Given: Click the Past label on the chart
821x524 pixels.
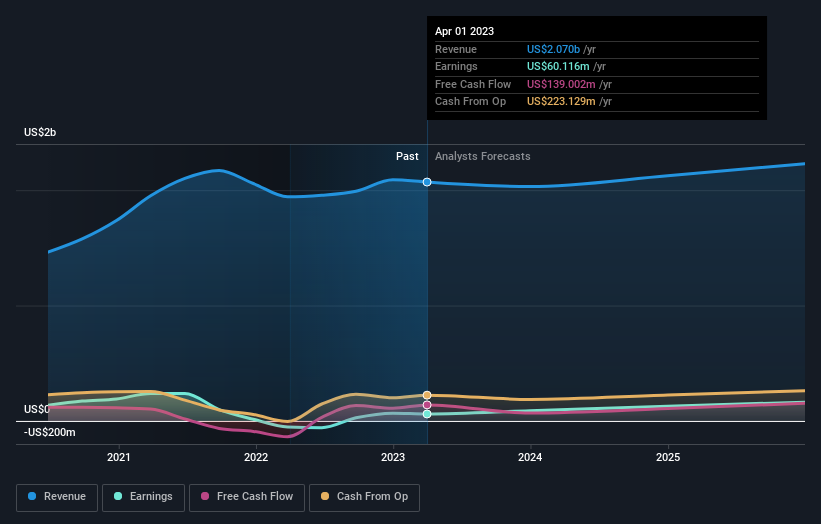Looking at the screenshot, I should pos(407,157).
